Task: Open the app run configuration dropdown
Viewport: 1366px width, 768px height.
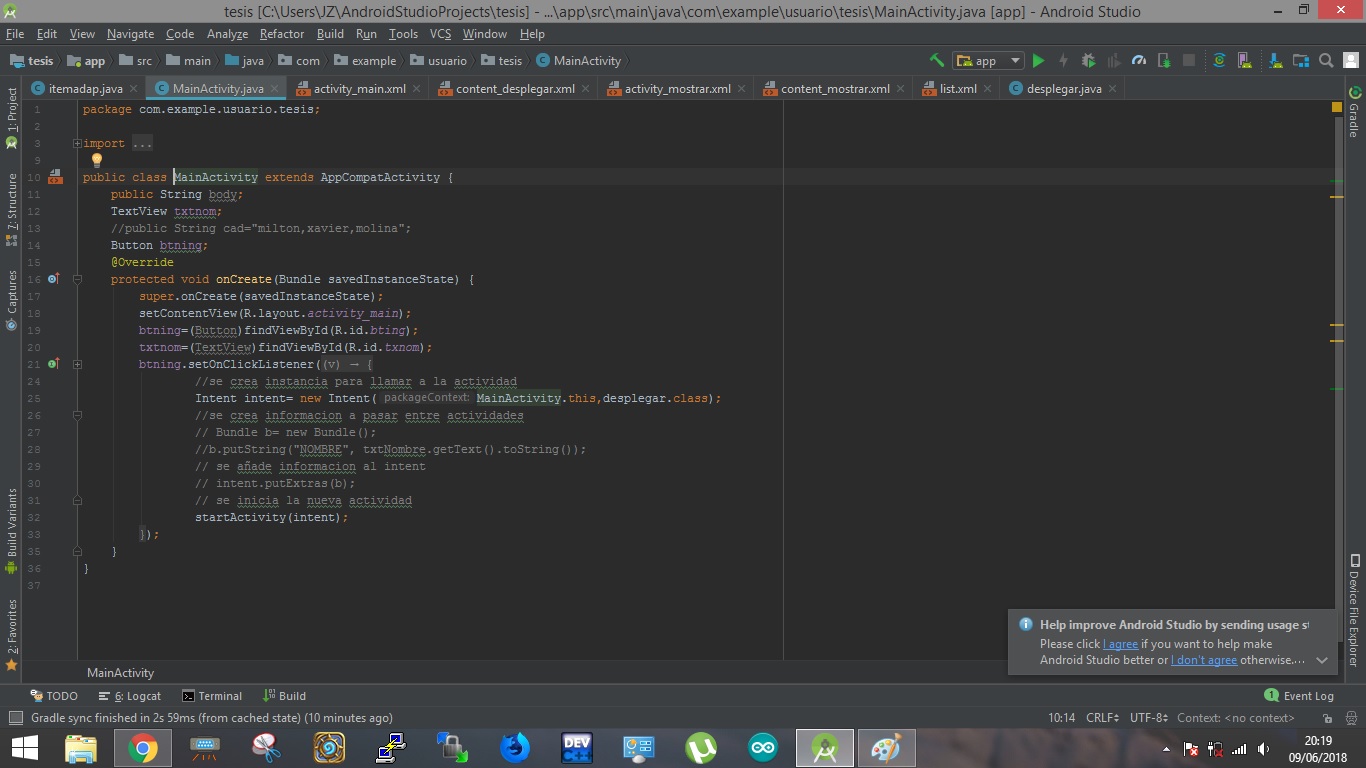Action: [x=988, y=61]
